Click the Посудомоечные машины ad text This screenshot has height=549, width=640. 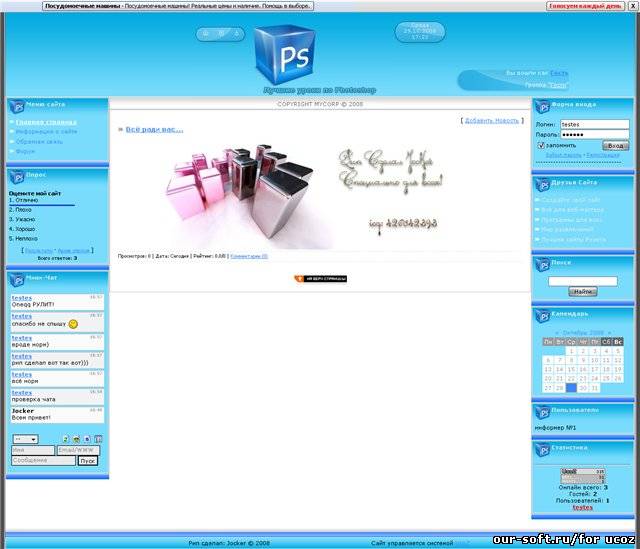178,6
